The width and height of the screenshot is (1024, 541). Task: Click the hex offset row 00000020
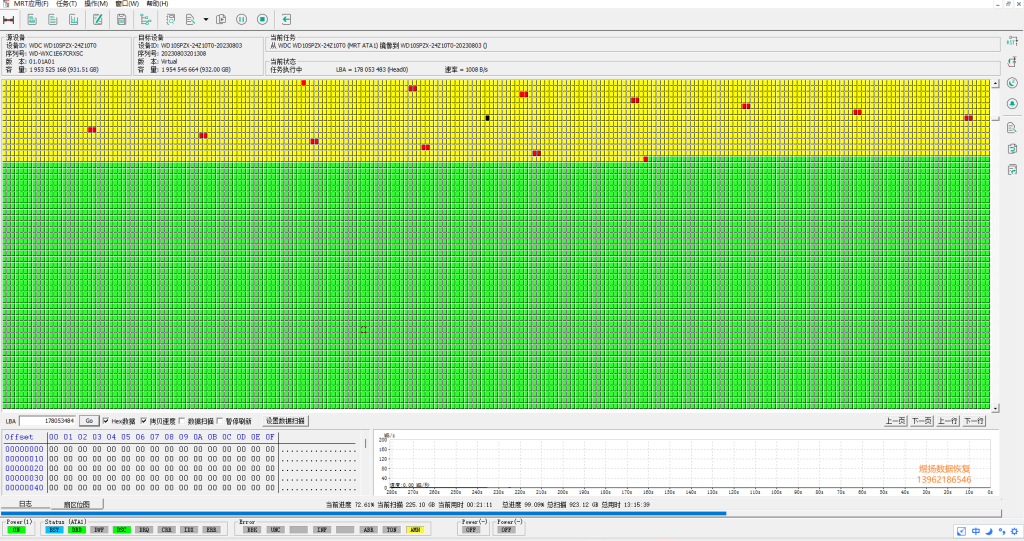pyautogui.click(x=24, y=468)
